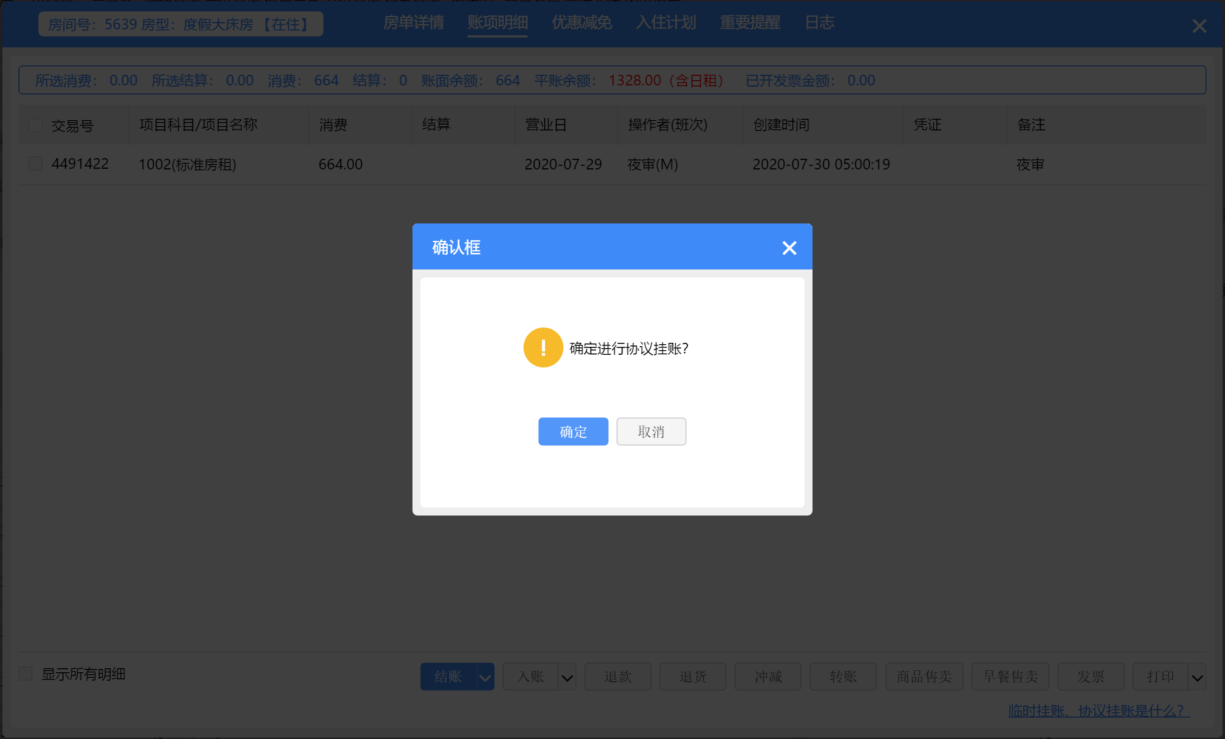Click the 退款 button

(618, 677)
